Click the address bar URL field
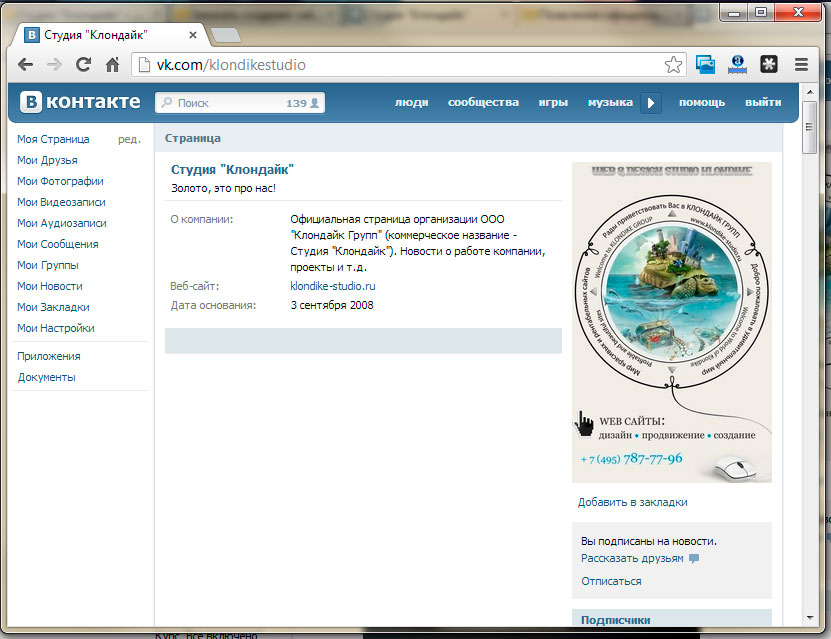Viewport: 831px width, 639px height. (x=408, y=65)
